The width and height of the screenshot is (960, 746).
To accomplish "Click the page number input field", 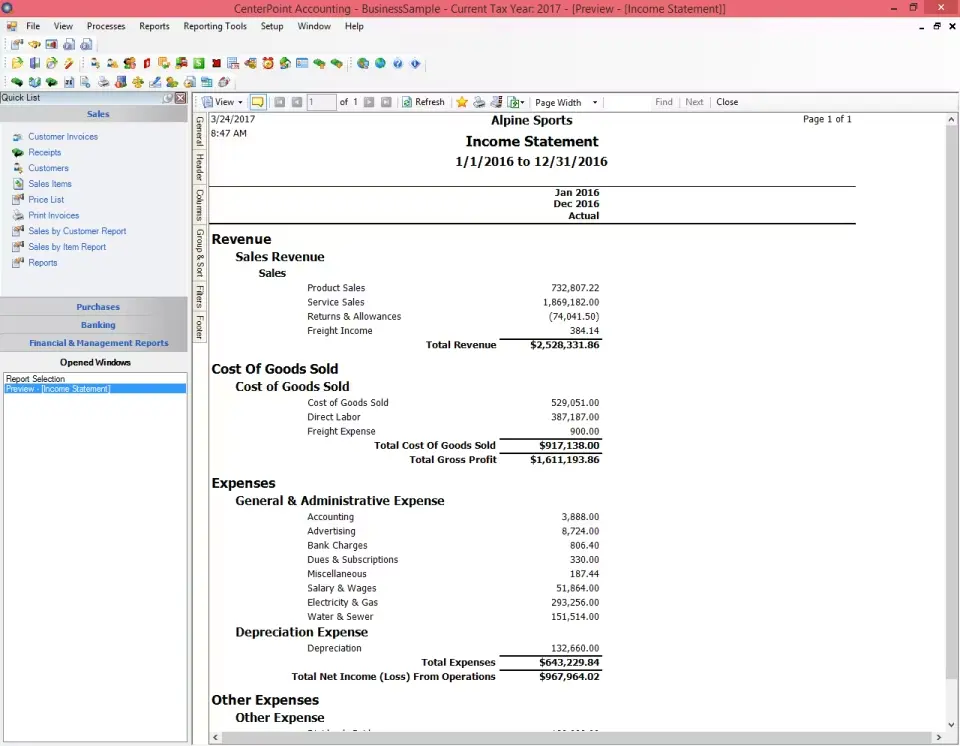I will pyautogui.click(x=314, y=101).
